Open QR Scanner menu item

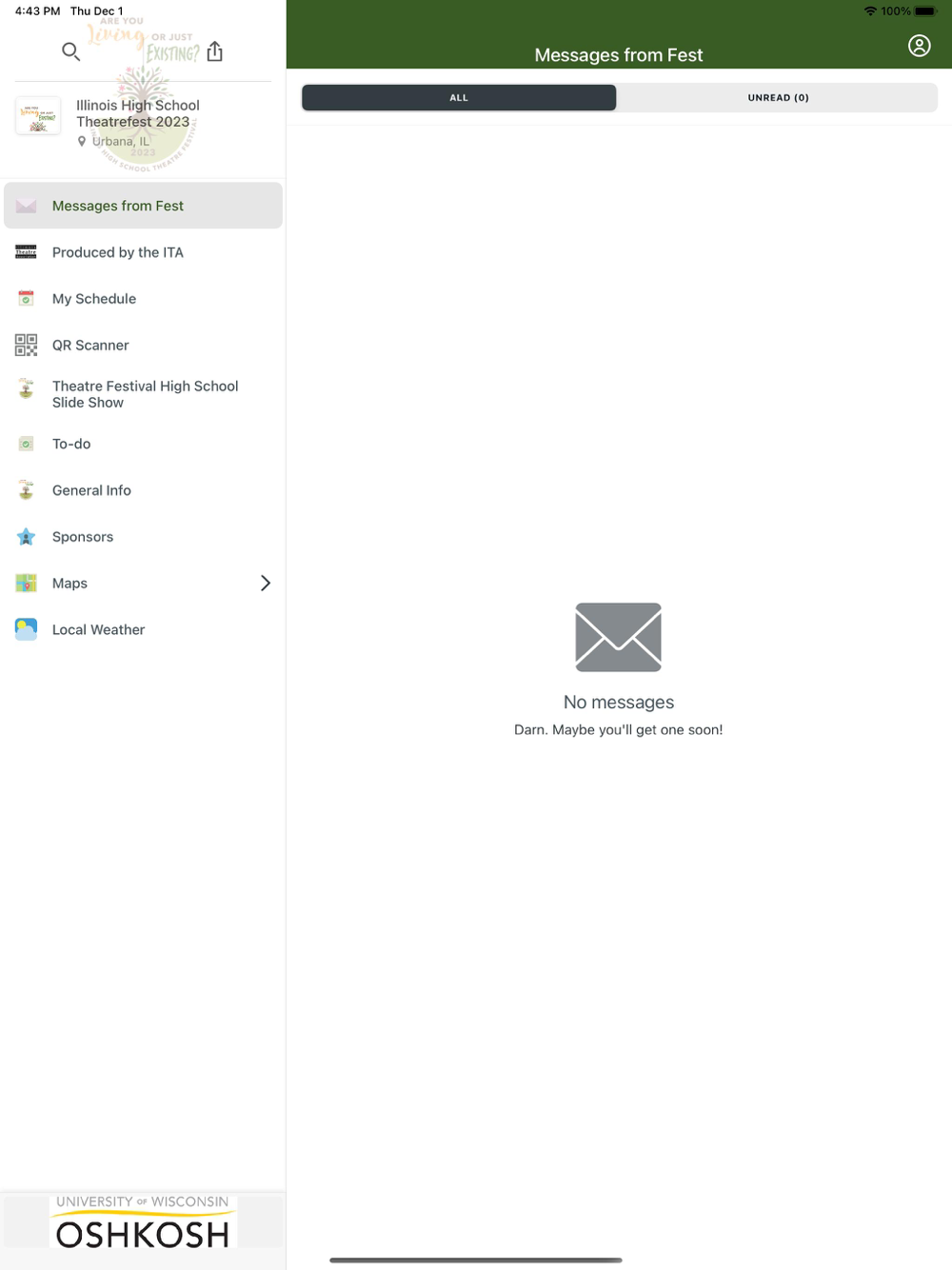pyautogui.click(x=143, y=345)
